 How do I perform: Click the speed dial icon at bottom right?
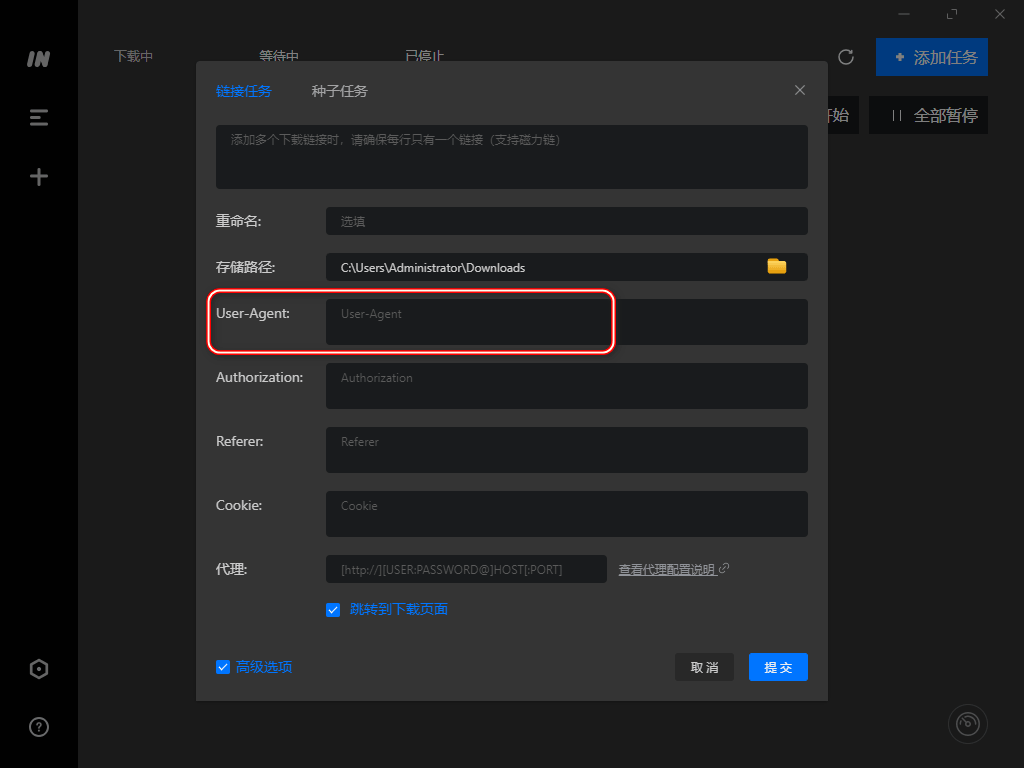pyautogui.click(x=967, y=723)
